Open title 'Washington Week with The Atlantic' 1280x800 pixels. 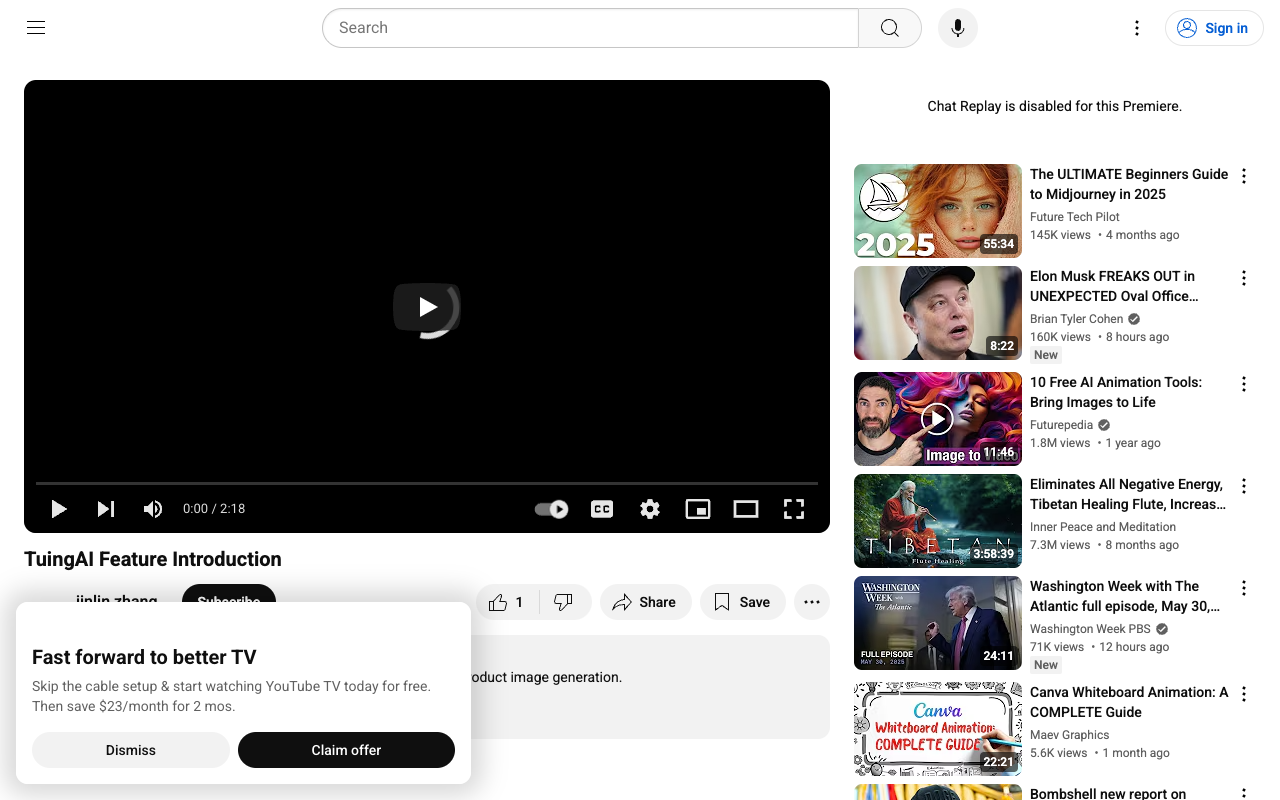[1125, 596]
